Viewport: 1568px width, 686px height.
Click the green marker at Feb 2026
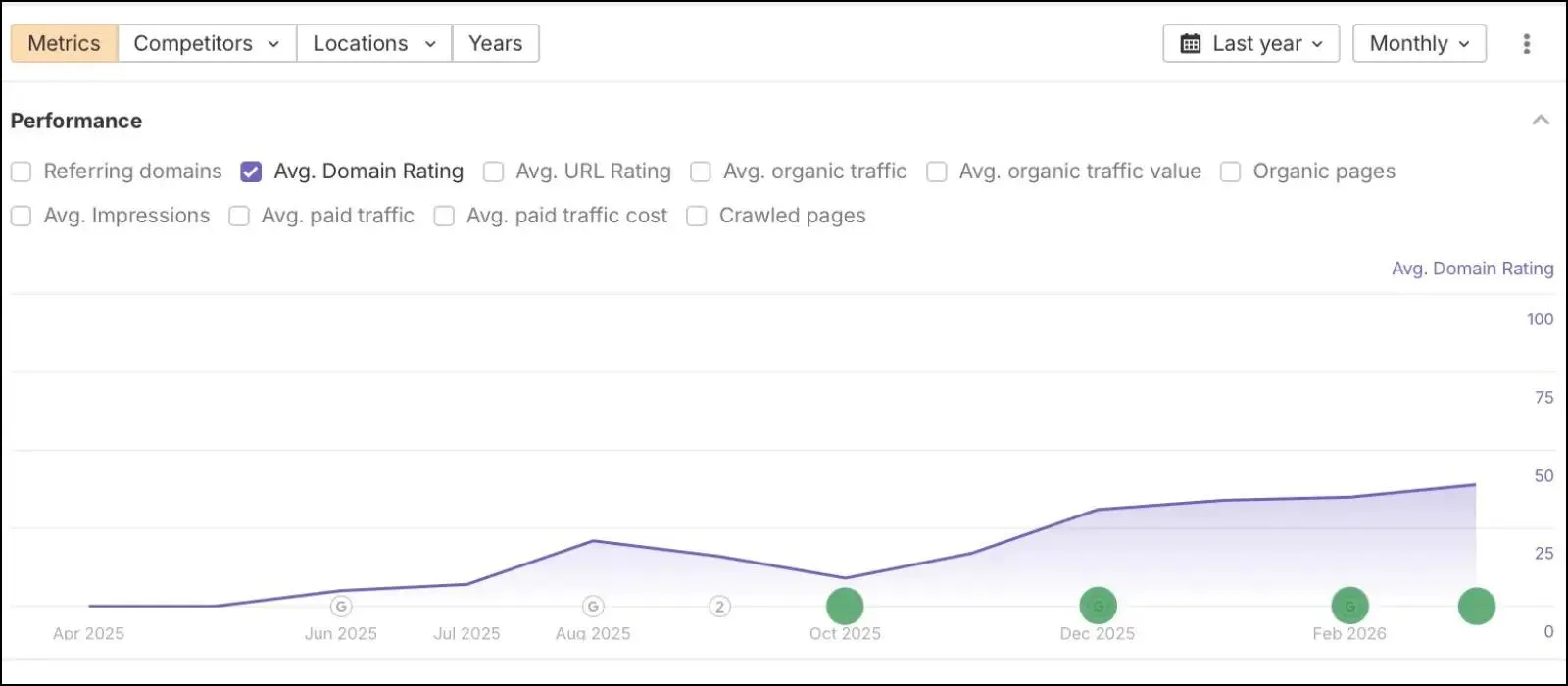coord(1349,606)
